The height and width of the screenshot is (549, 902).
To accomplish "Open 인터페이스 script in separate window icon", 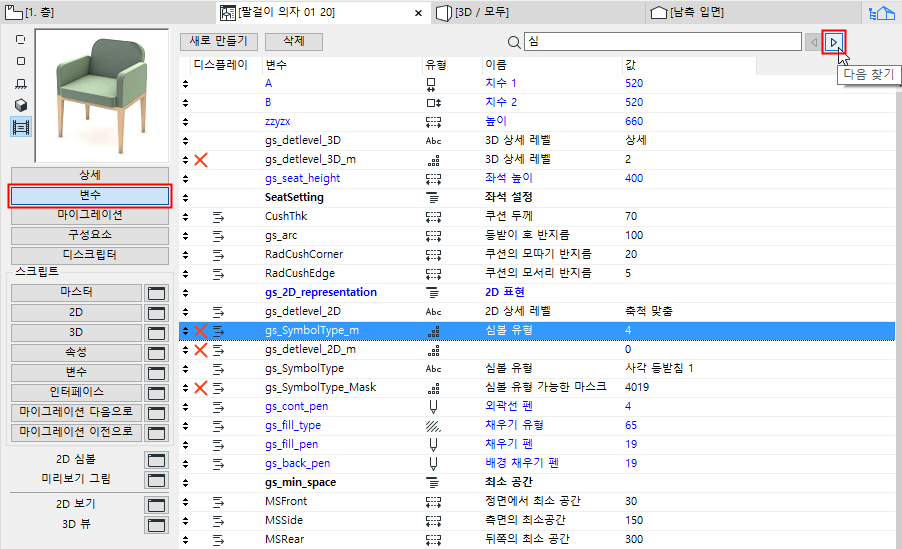I will [156, 392].
